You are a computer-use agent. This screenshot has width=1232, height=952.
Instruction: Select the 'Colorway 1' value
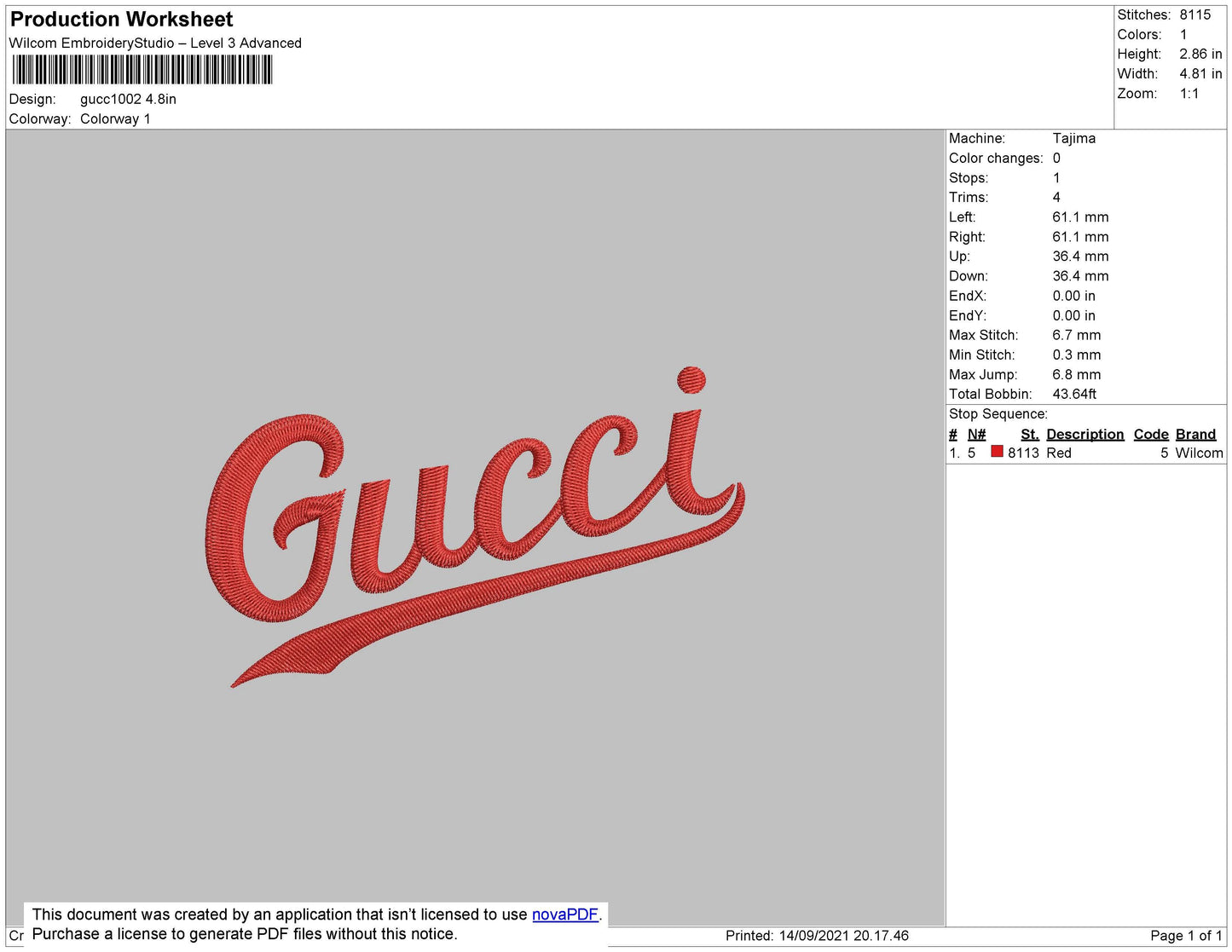tap(115, 119)
